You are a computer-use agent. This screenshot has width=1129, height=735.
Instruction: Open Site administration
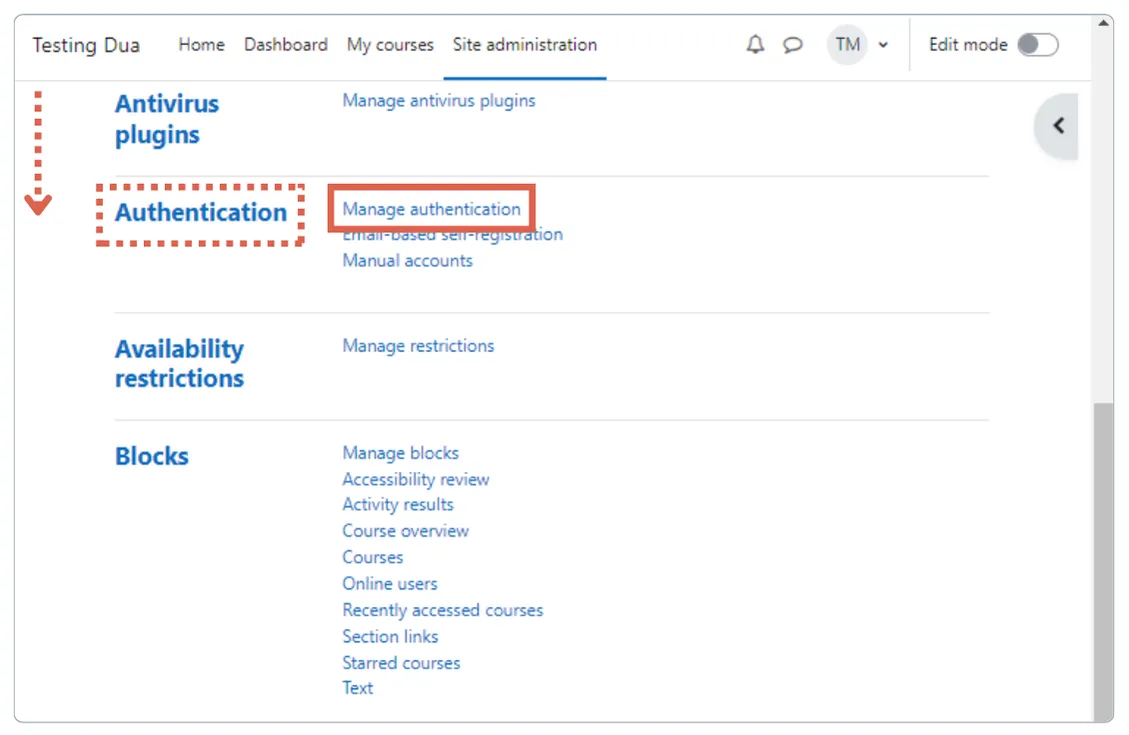click(x=524, y=44)
